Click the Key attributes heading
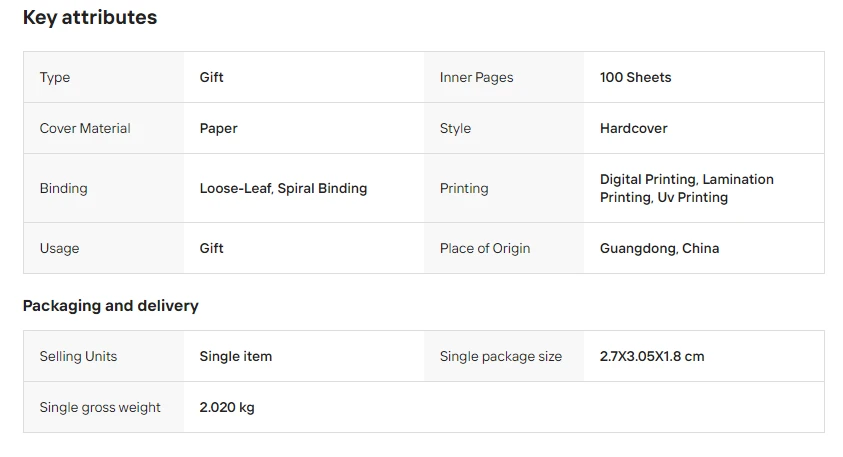The width and height of the screenshot is (843, 457). coord(90,17)
